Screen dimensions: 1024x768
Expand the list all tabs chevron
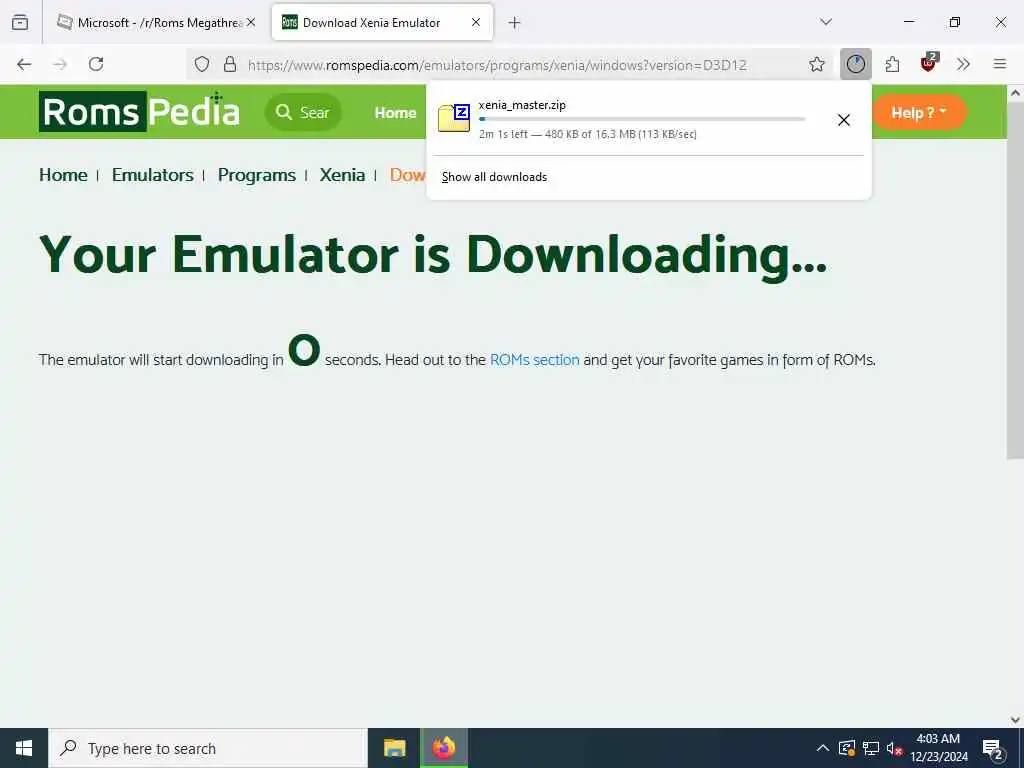pos(826,22)
